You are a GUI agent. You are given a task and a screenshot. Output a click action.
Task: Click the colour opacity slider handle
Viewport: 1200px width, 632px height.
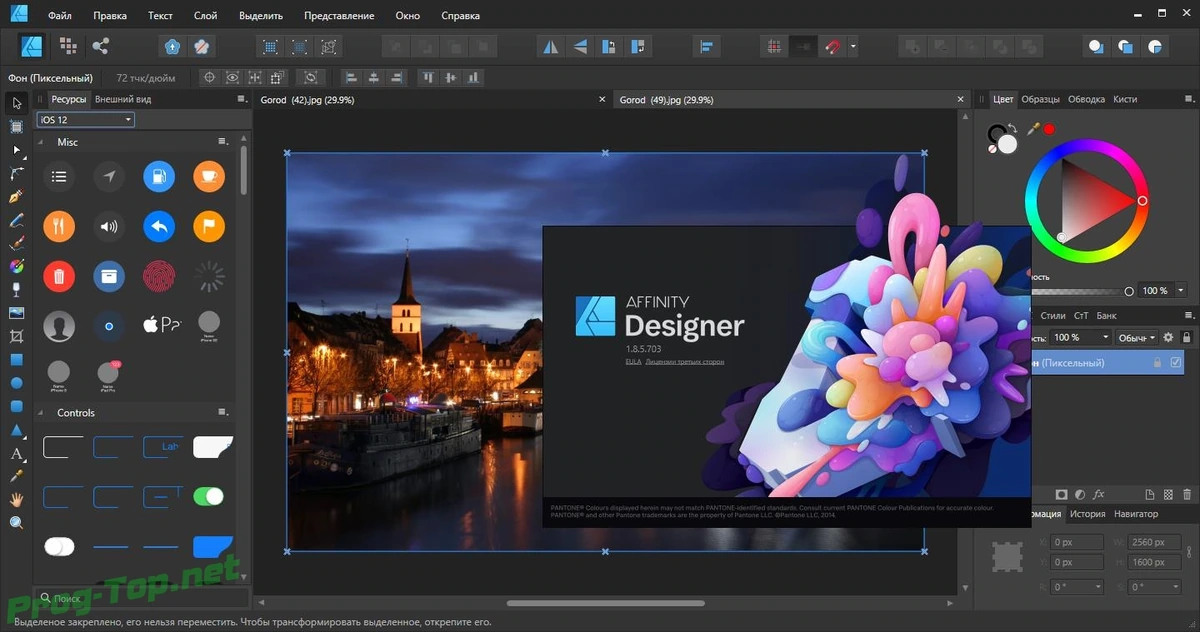[1129, 291]
